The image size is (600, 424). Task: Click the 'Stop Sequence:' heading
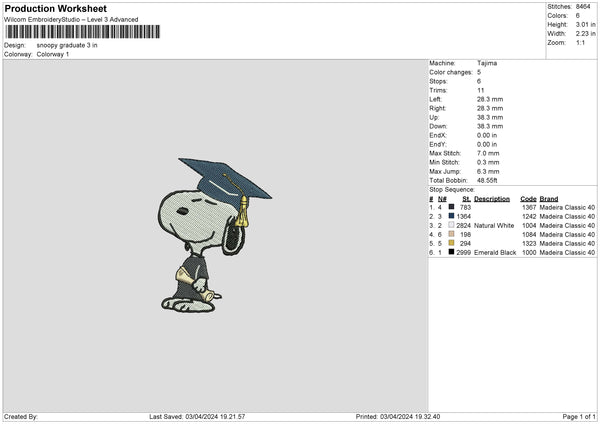452,190
